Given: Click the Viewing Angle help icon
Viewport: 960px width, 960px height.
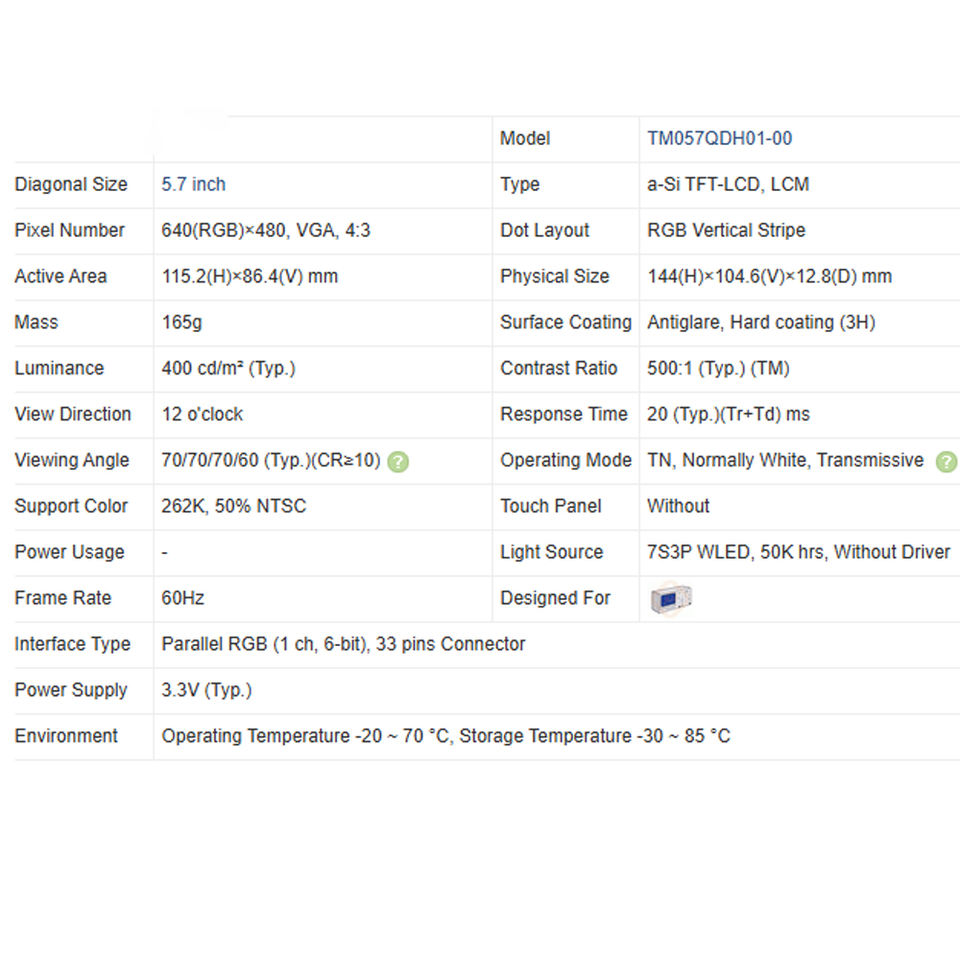Looking at the screenshot, I should click(398, 462).
